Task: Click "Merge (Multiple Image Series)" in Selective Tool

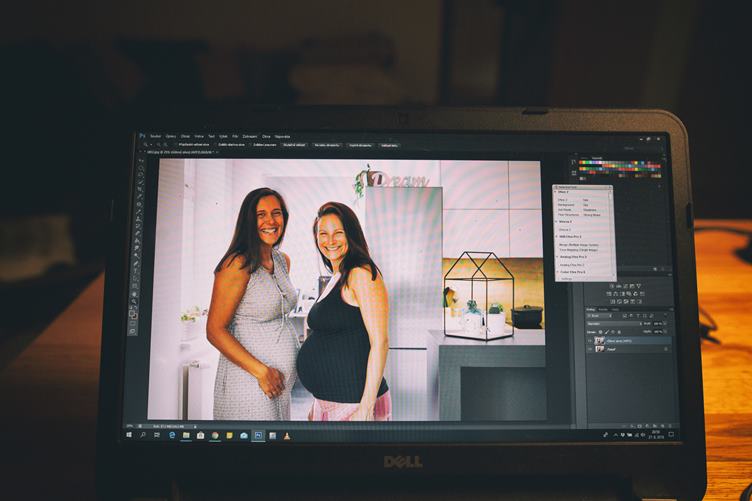Action: [x=579, y=245]
